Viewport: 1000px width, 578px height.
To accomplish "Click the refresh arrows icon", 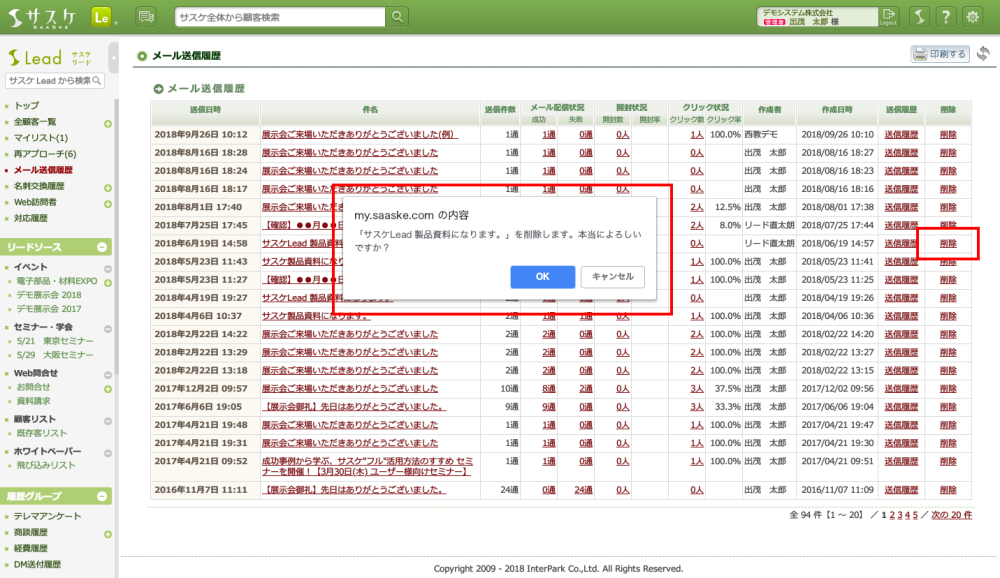I will coord(983,54).
